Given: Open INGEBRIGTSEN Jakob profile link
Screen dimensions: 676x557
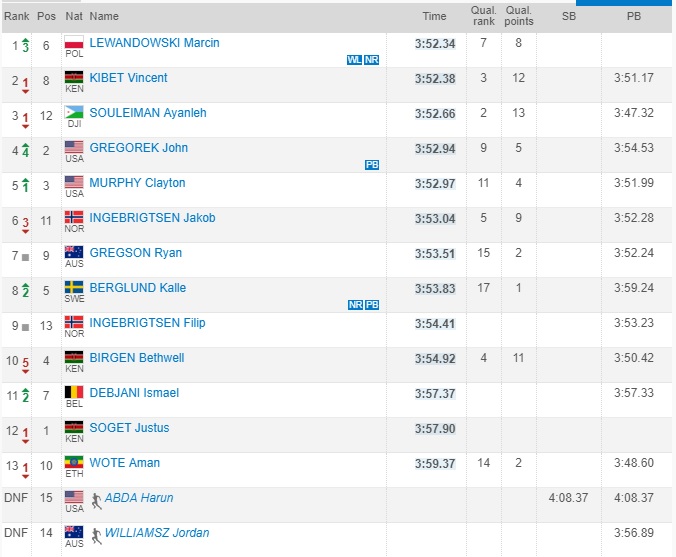Looking at the screenshot, I should pos(152,218).
